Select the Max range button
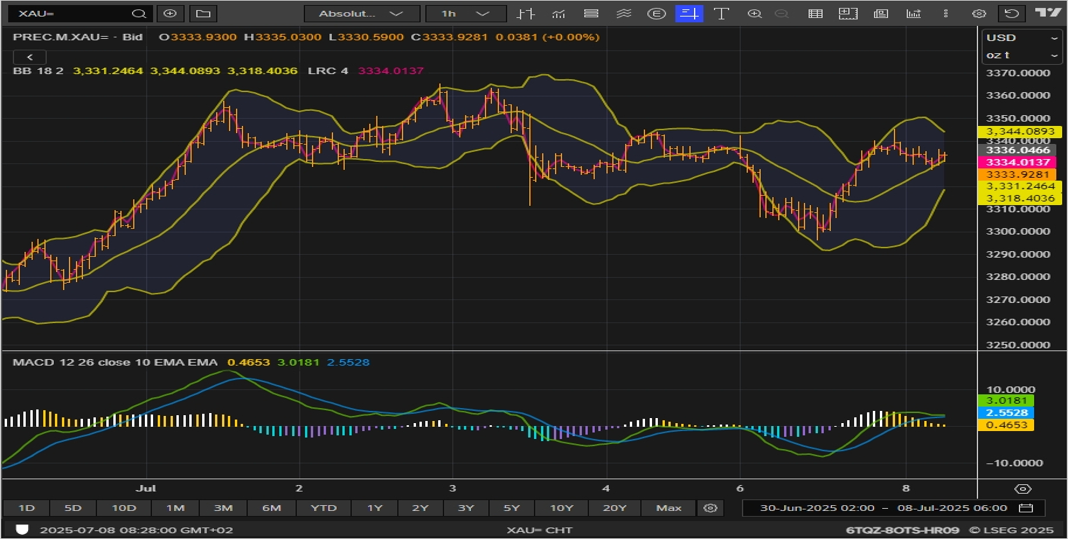This screenshot has height=539, width=1068. [669, 508]
